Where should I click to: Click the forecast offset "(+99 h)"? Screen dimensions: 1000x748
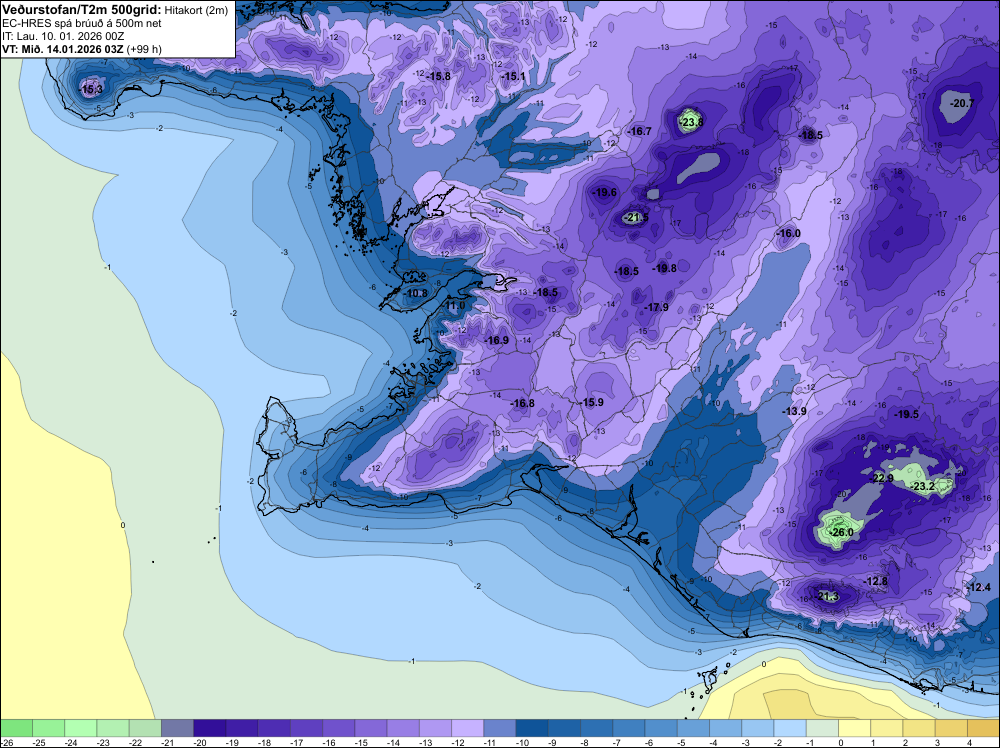click(x=144, y=49)
